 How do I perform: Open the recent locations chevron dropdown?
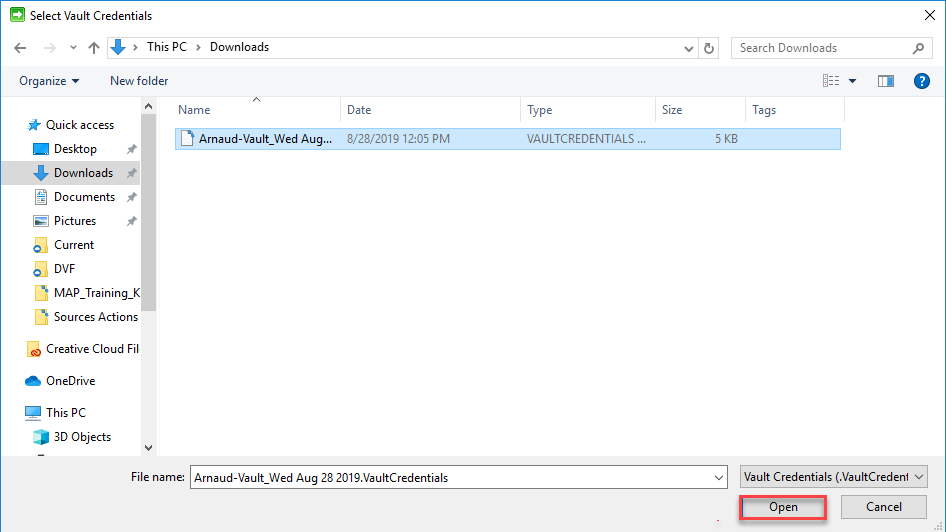[73, 48]
